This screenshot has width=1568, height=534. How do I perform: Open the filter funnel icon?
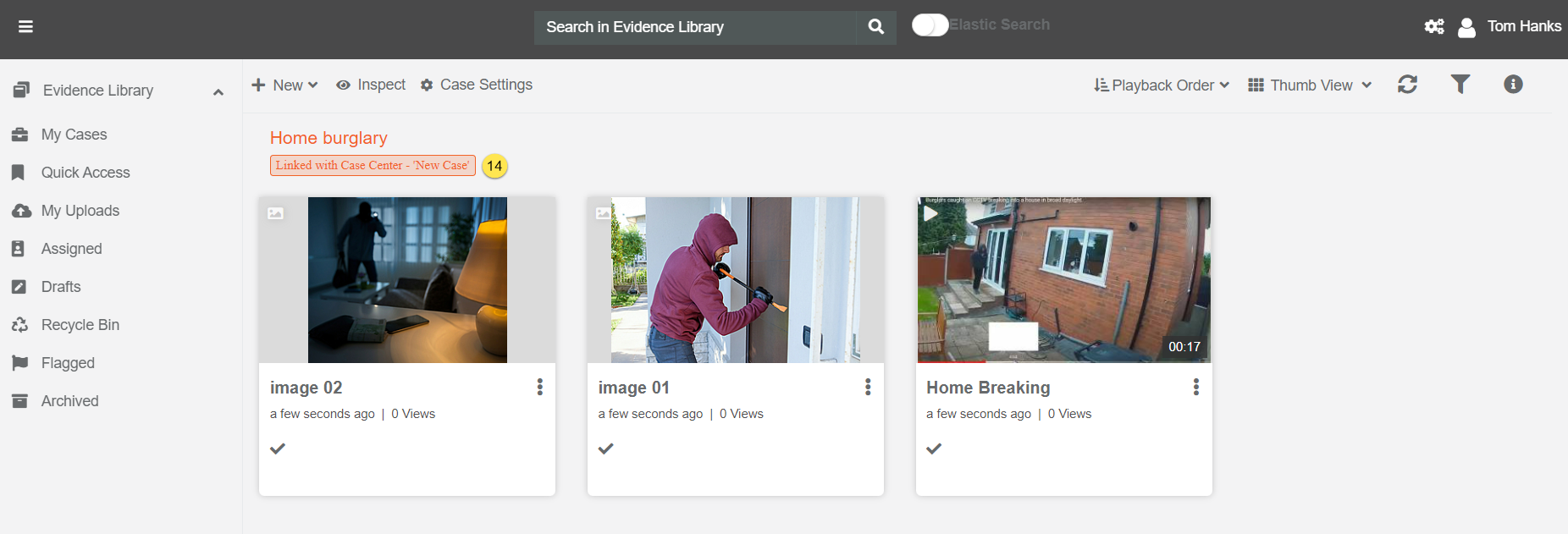click(1460, 85)
